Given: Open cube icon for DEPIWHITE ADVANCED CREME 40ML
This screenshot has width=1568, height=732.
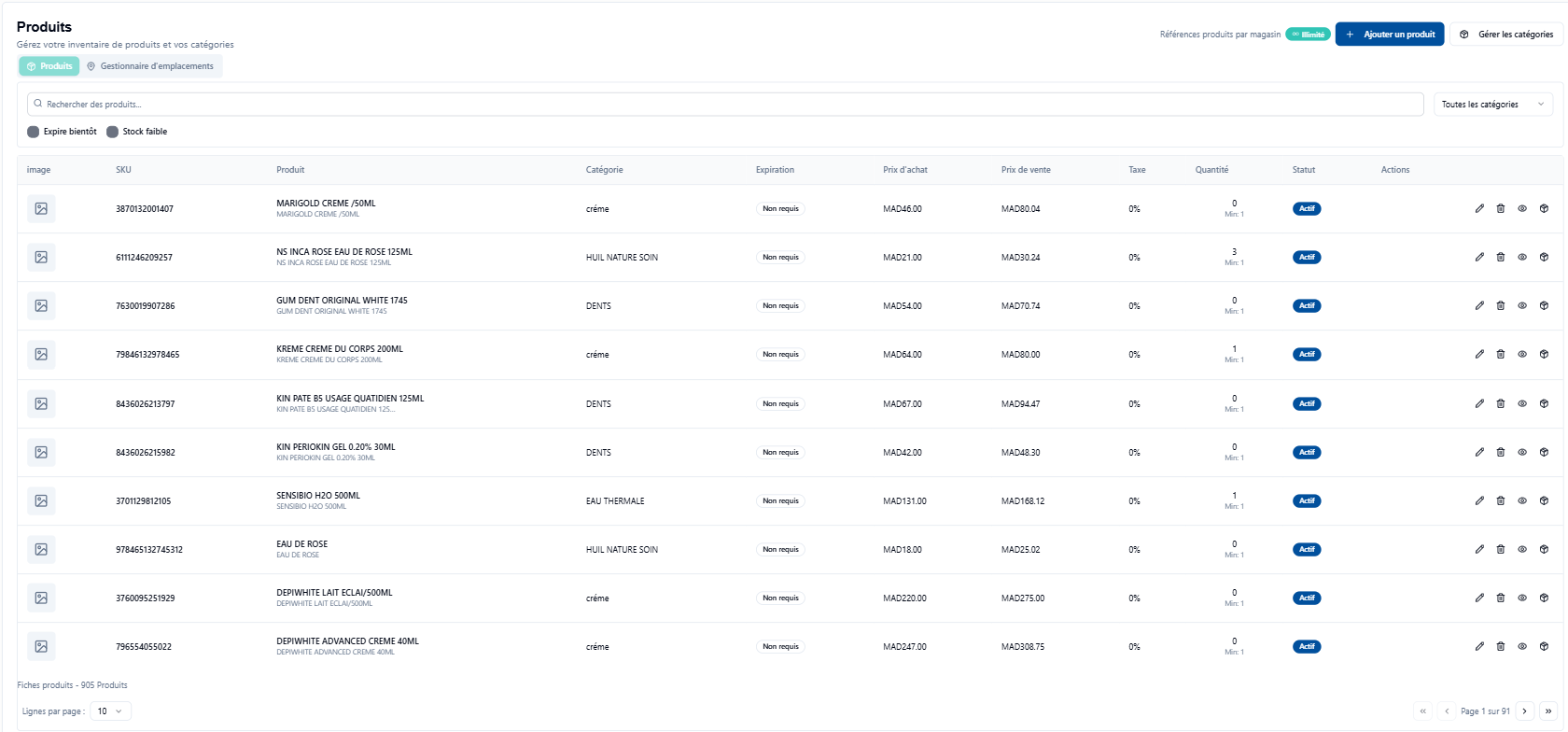Looking at the screenshot, I should pyautogui.click(x=1544, y=647).
